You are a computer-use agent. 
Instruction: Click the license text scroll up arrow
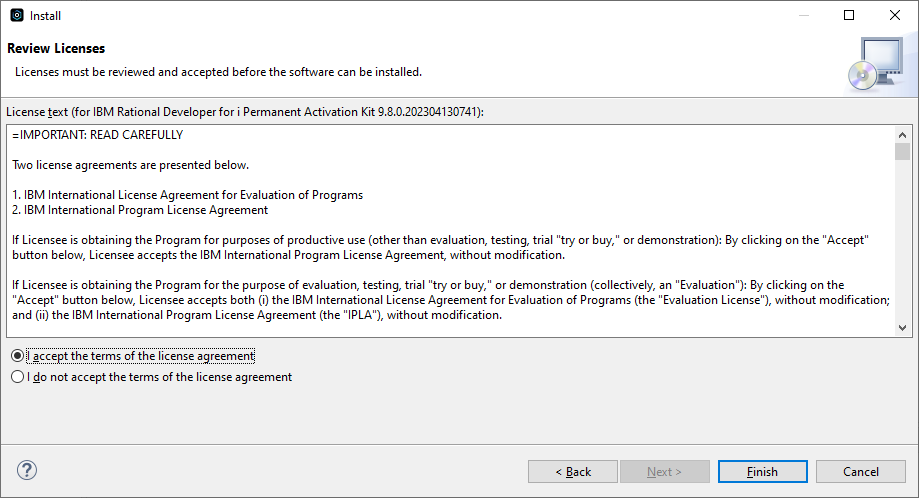(x=903, y=135)
